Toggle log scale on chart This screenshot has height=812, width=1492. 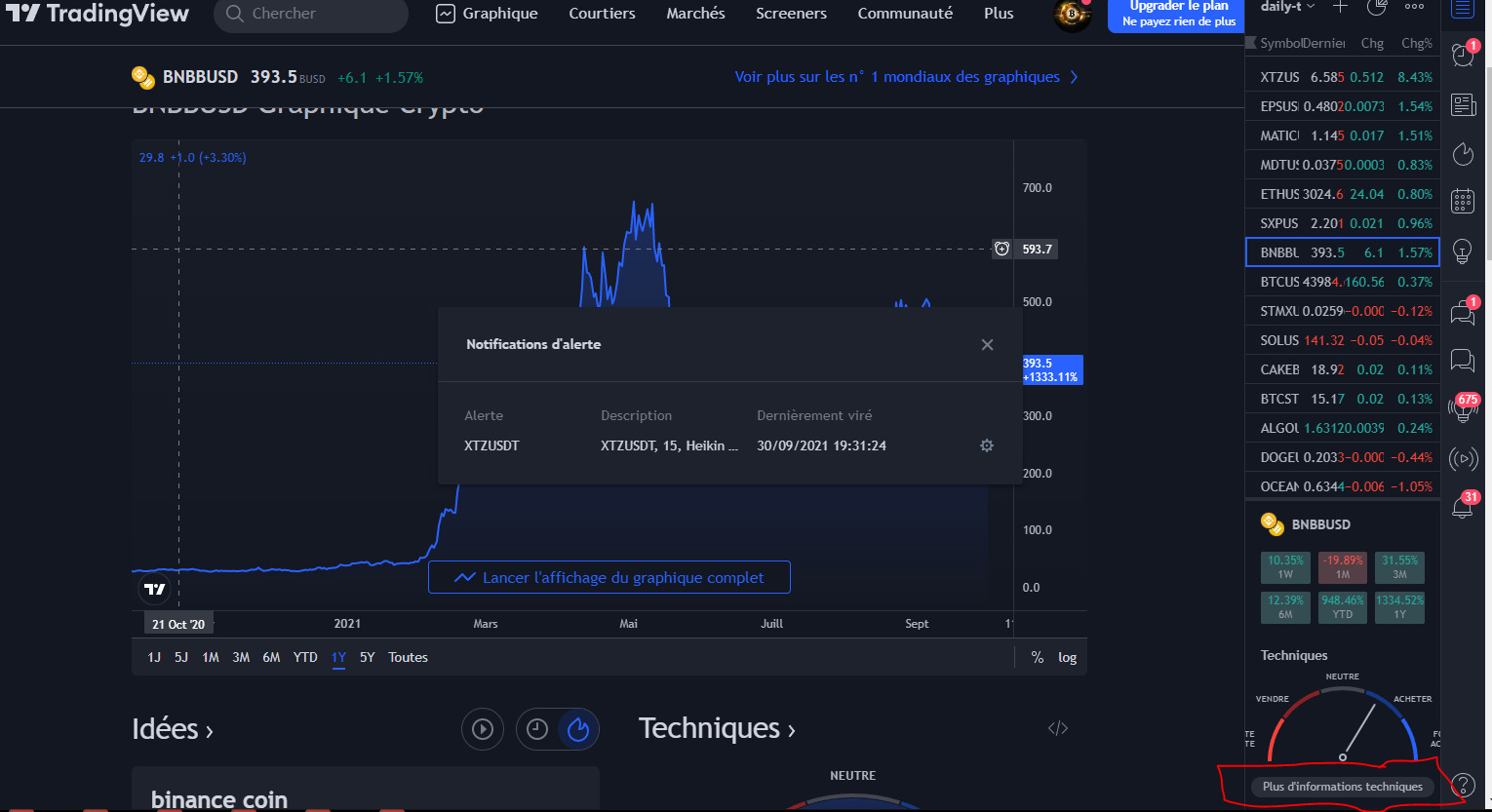pos(1068,658)
